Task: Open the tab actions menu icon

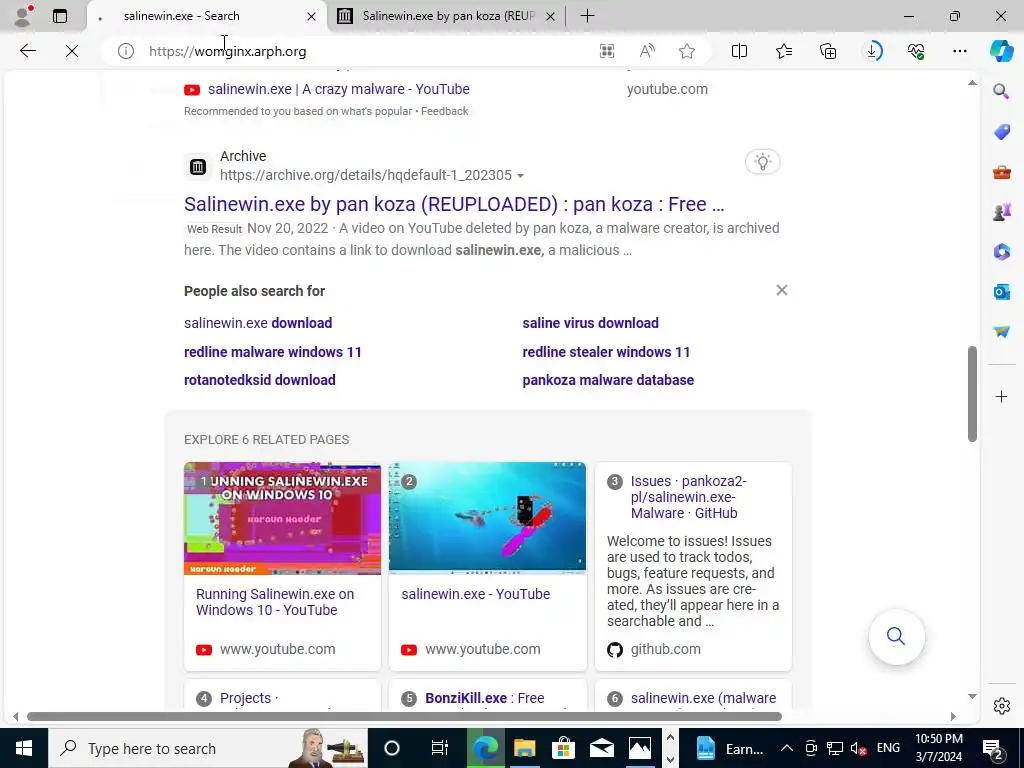Action: click(x=60, y=16)
